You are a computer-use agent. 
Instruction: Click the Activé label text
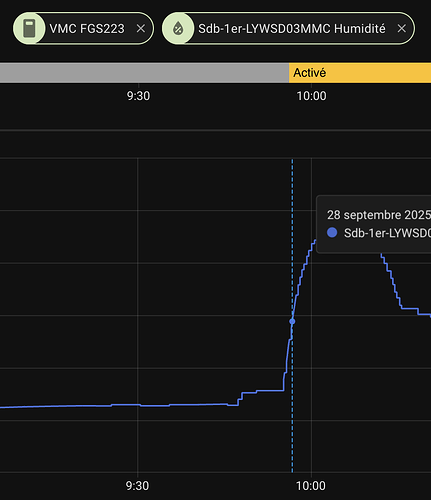pyautogui.click(x=310, y=73)
